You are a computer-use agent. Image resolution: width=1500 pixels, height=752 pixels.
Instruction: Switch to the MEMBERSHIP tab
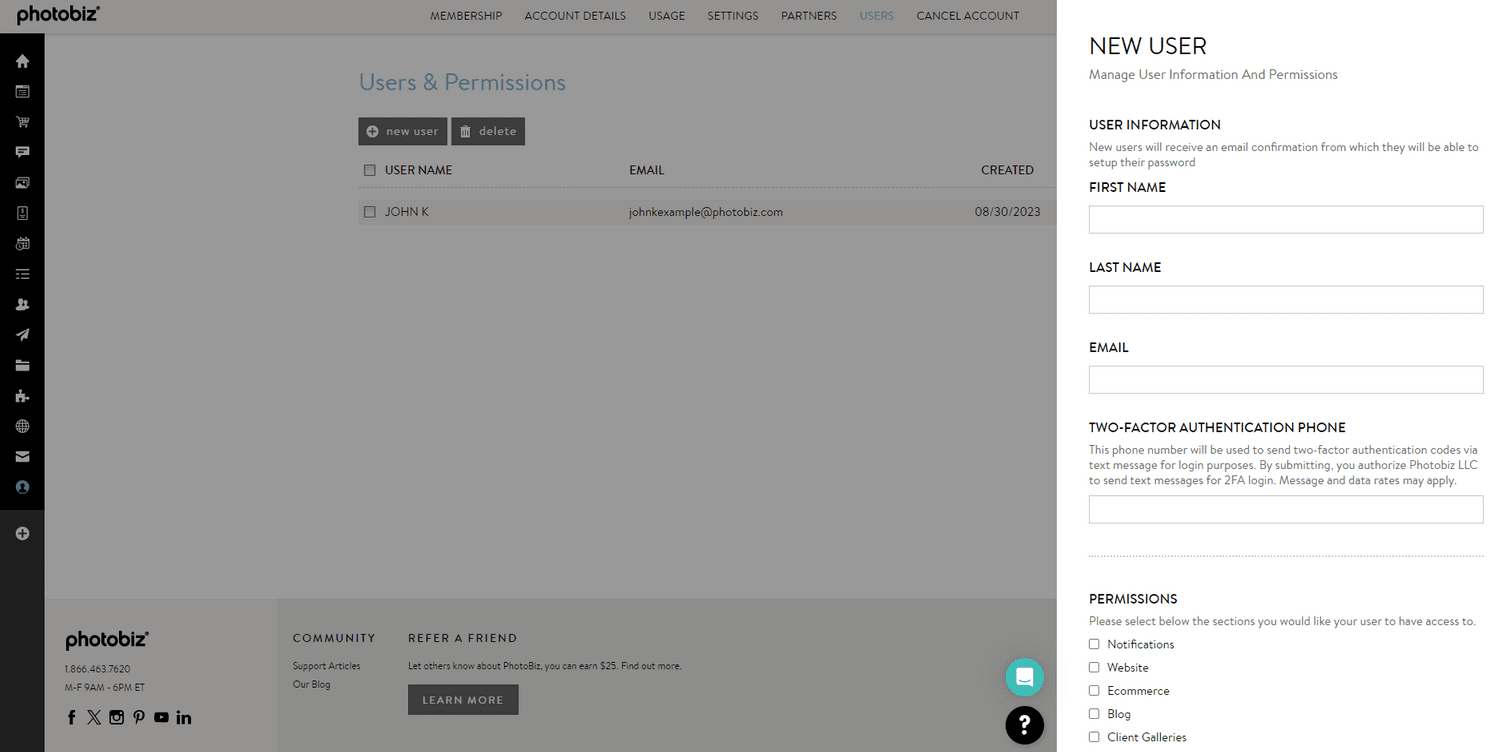466,15
